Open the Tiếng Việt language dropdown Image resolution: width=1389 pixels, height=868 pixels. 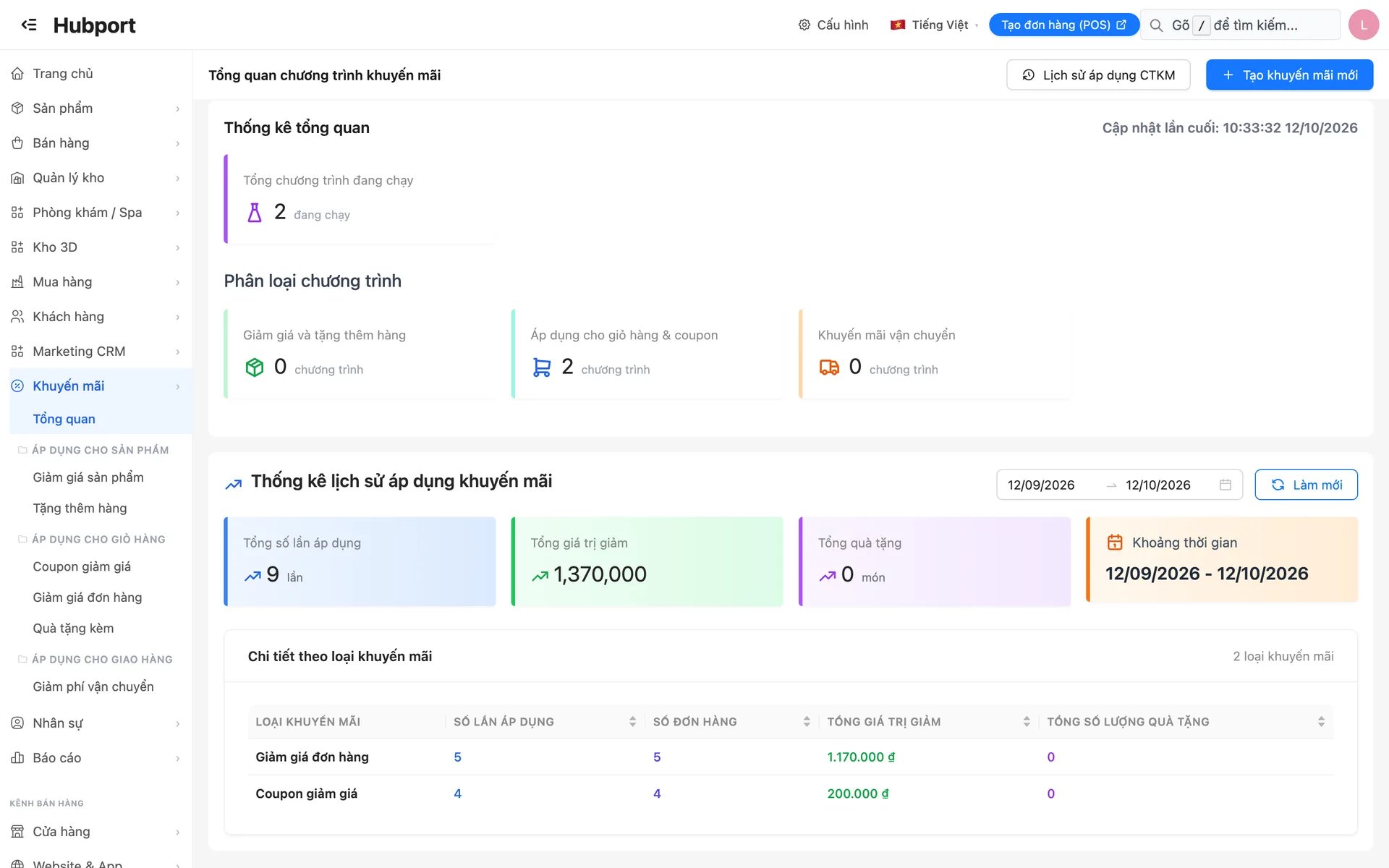pyautogui.click(x=934, y=25)
